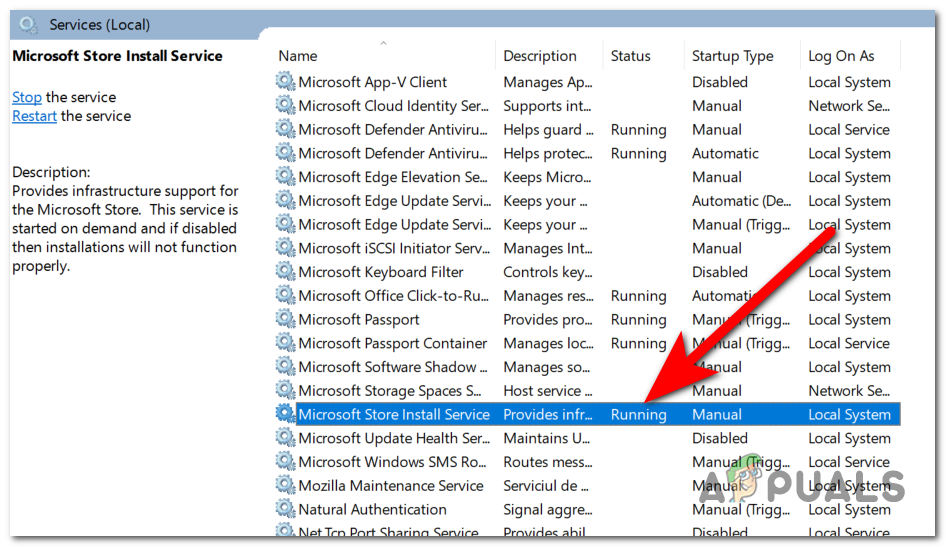946x547 pixels.
Task: Select the Microsoft Software Shadow Copy service
Action: click(392, 367)
